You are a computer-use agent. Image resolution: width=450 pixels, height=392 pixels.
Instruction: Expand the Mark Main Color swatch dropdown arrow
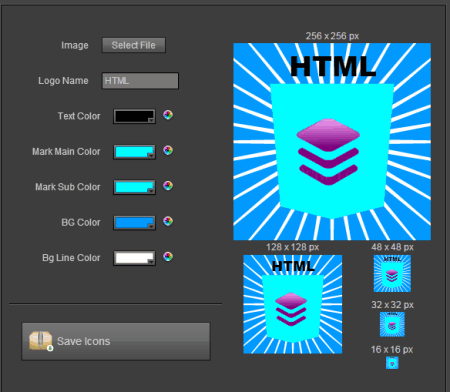(x=151, y=155)
